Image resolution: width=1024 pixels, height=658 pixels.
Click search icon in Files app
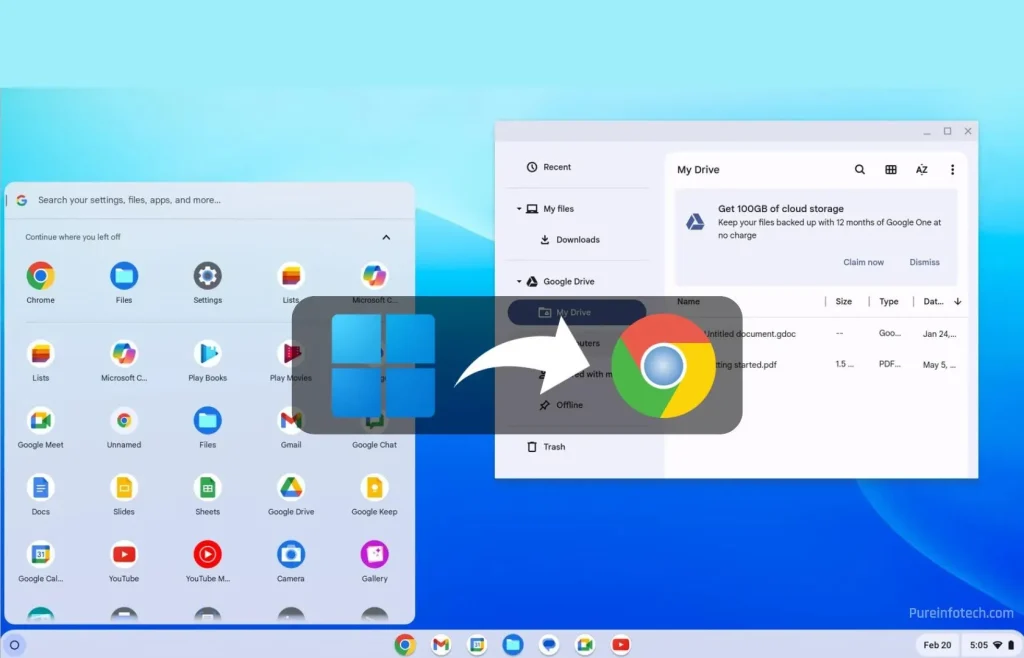coord(860,170)
